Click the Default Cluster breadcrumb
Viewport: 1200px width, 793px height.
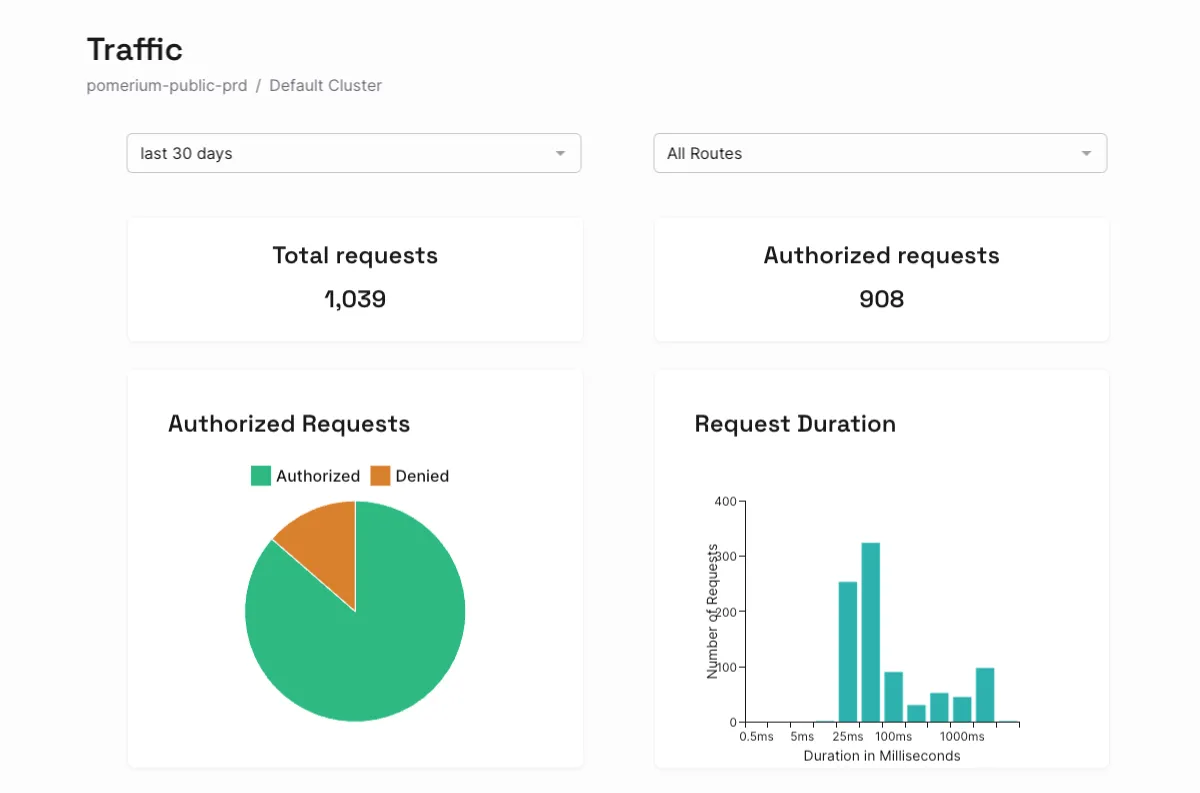click(x=325, y=86)
